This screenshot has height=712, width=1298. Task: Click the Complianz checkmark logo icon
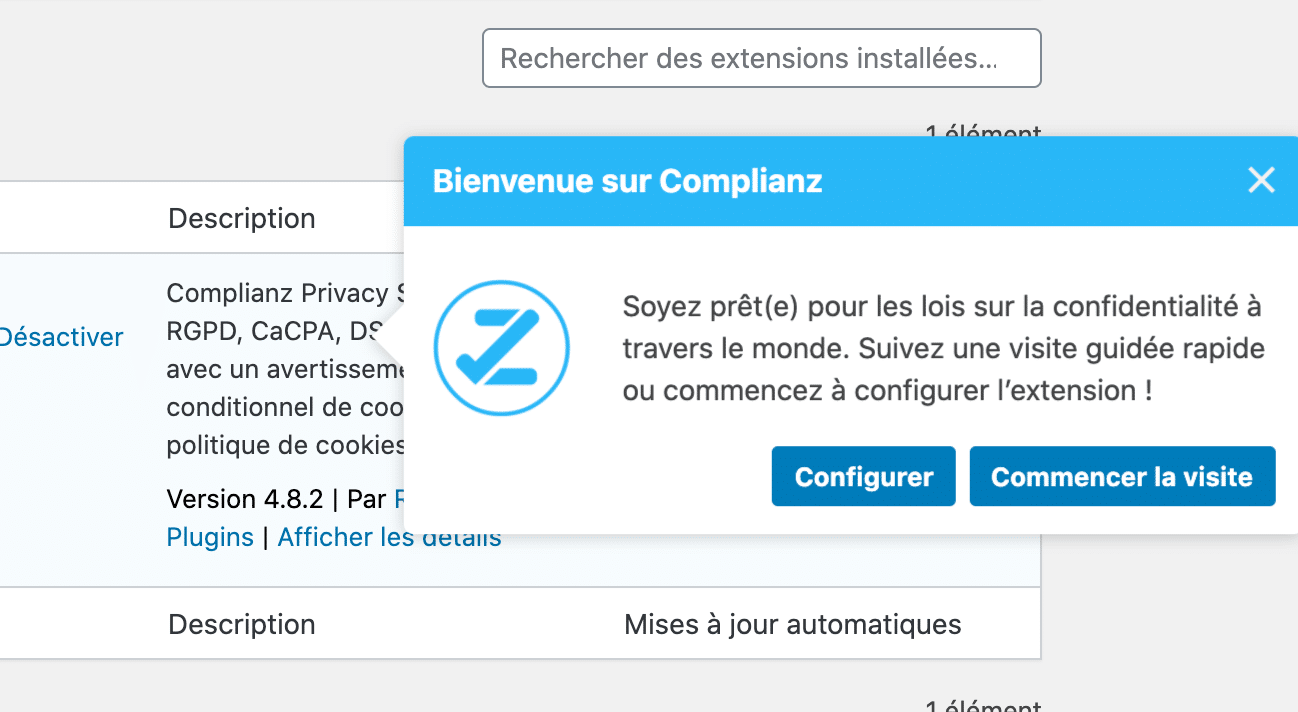tap(501, 347)
